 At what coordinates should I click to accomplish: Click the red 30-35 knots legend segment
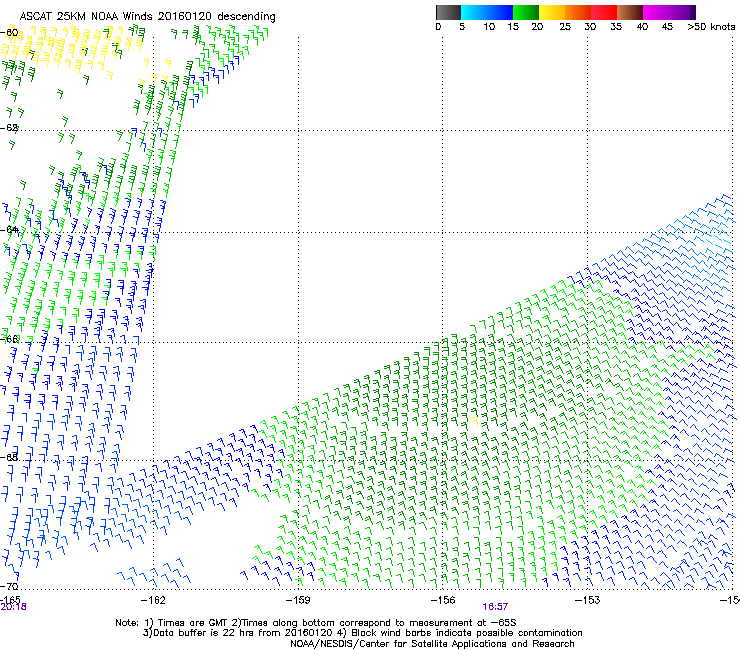(604, 12)
